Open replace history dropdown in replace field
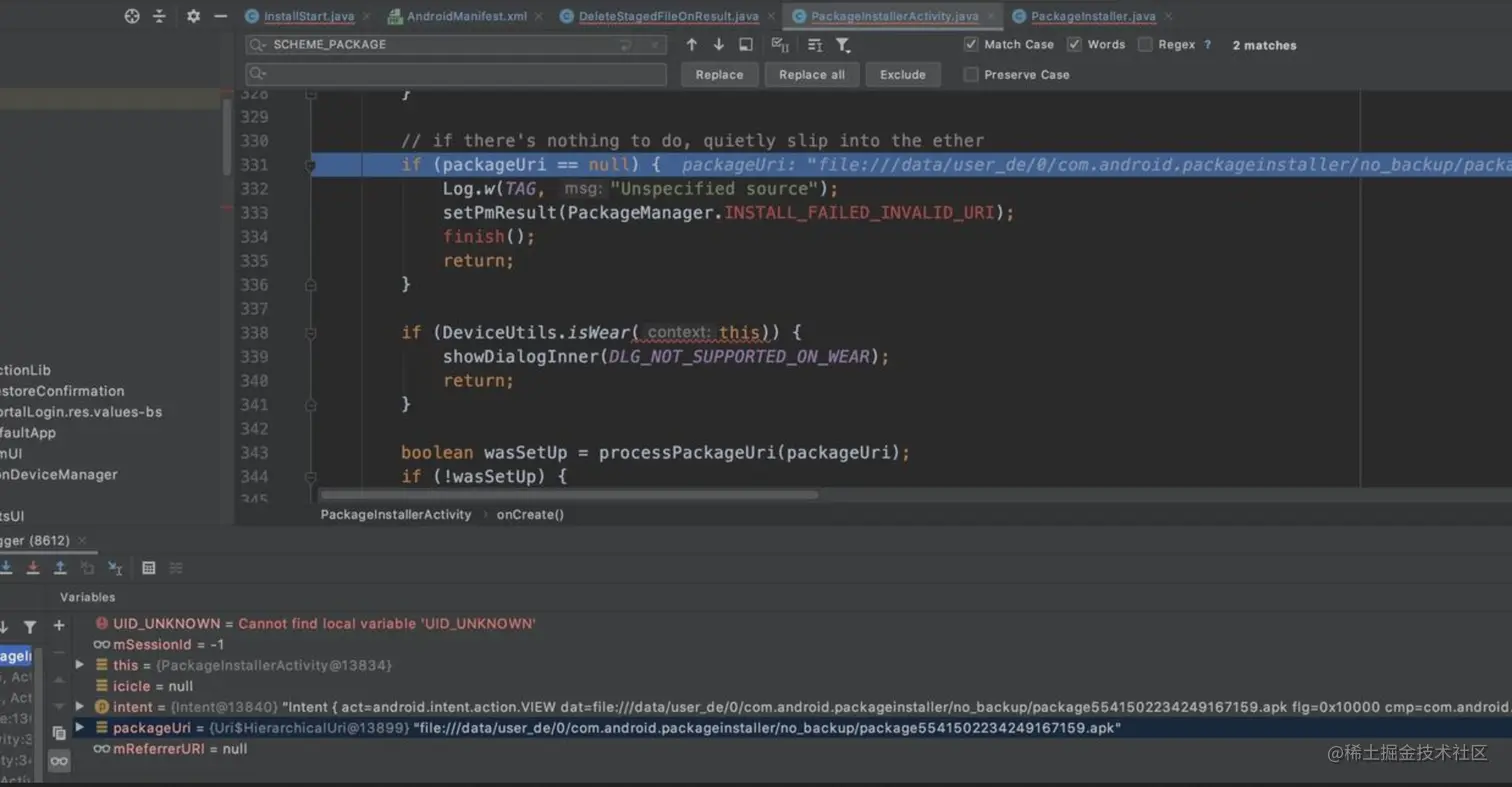 tap(257, 75)
